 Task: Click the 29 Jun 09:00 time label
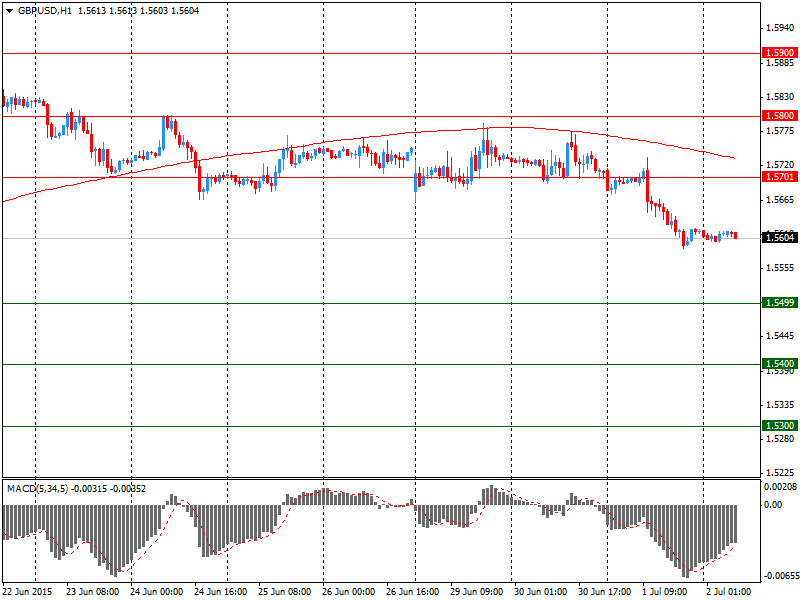477,592
